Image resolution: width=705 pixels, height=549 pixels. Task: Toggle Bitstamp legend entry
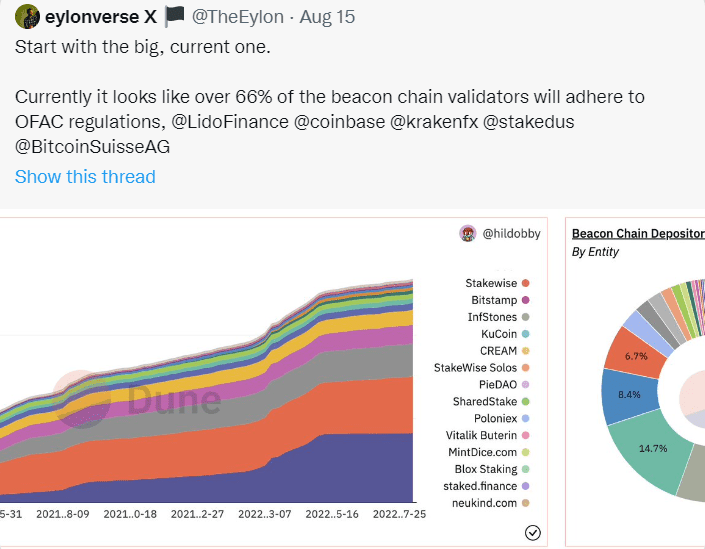pyautogui.click(x=500, y=300)
